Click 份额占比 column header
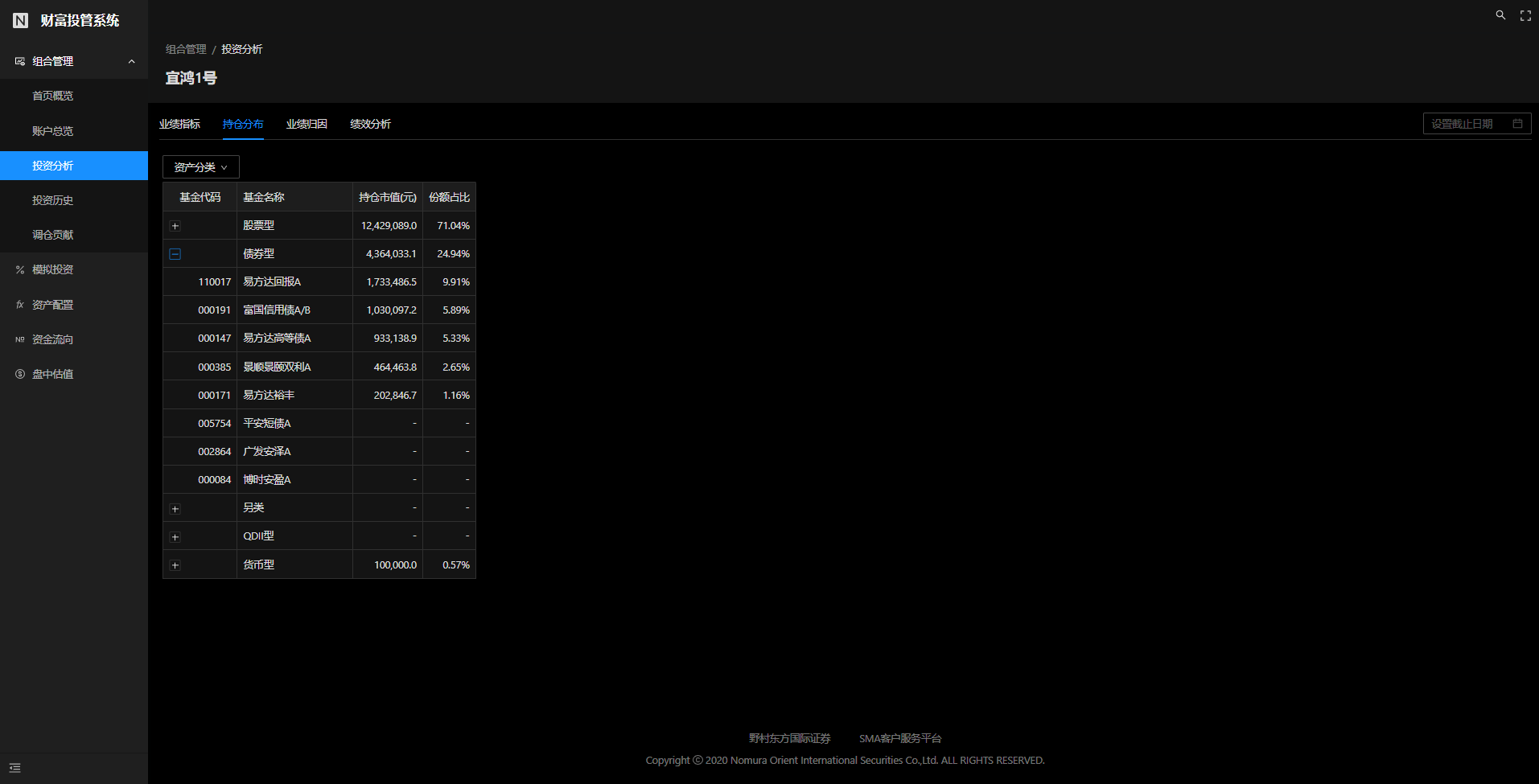This screenshot has height=784, width=1539. [x=449, y=197]
